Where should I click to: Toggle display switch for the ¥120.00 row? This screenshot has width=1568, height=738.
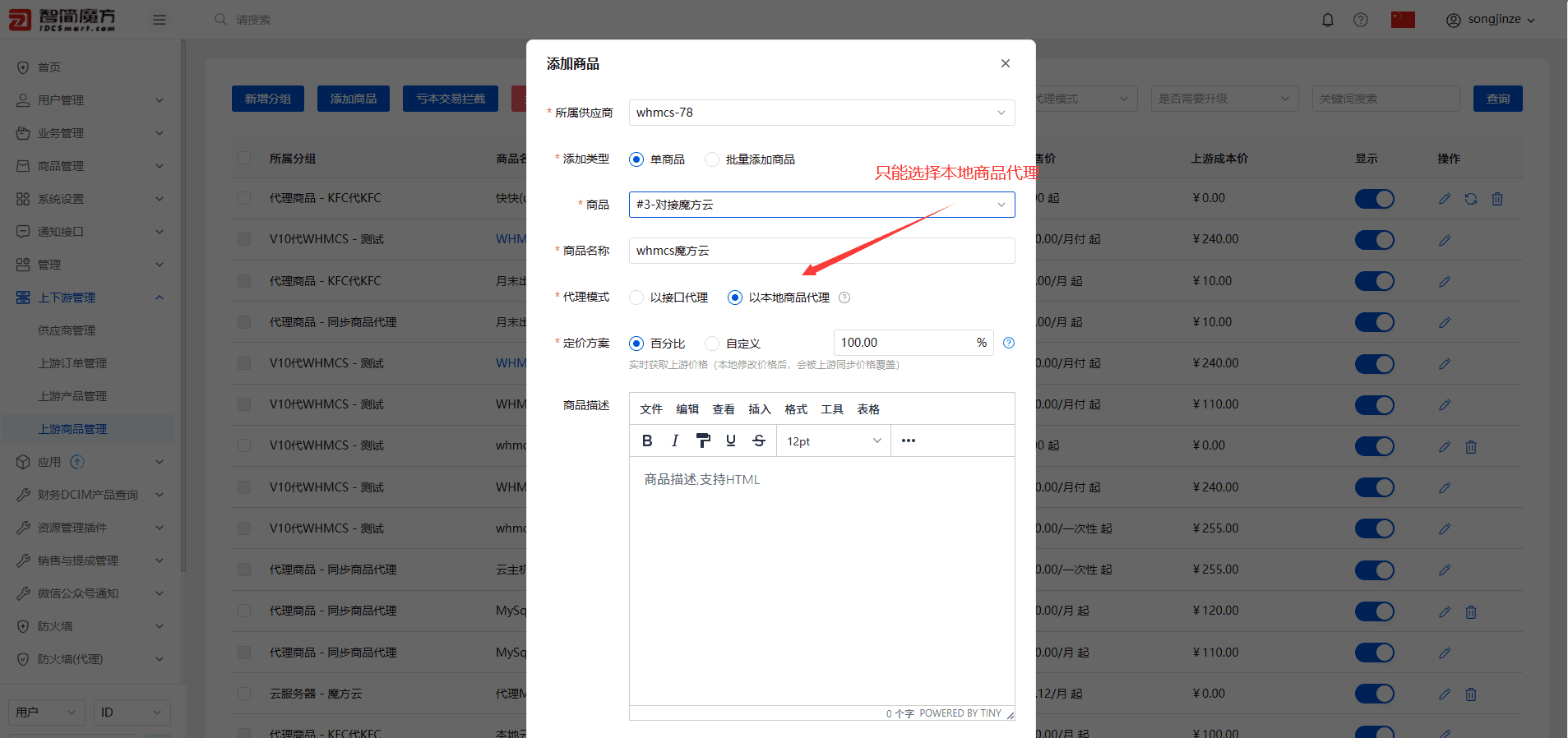1375,611
